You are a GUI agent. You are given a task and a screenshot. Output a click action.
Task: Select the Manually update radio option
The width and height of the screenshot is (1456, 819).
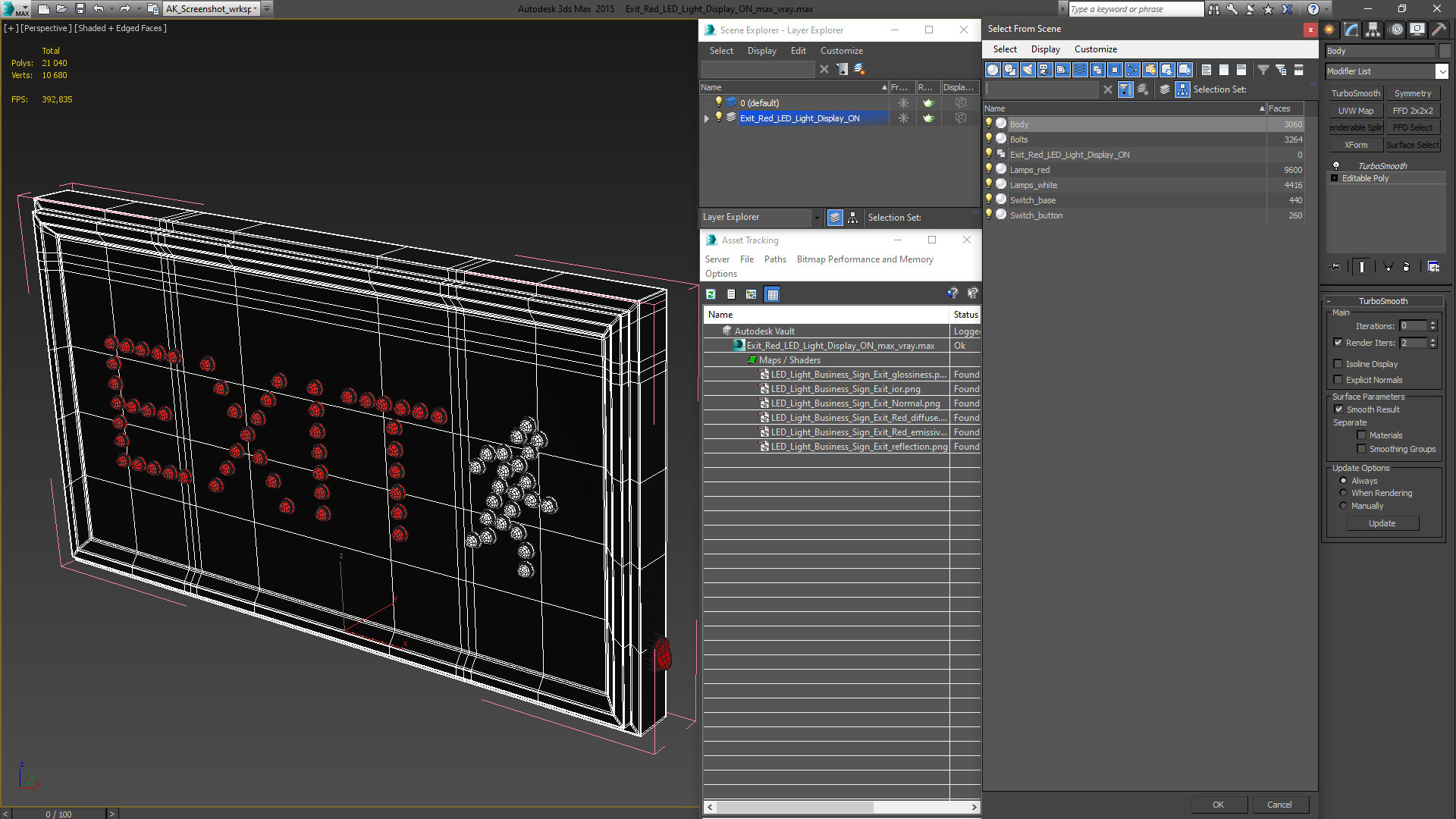click(x=1343, y=506)
